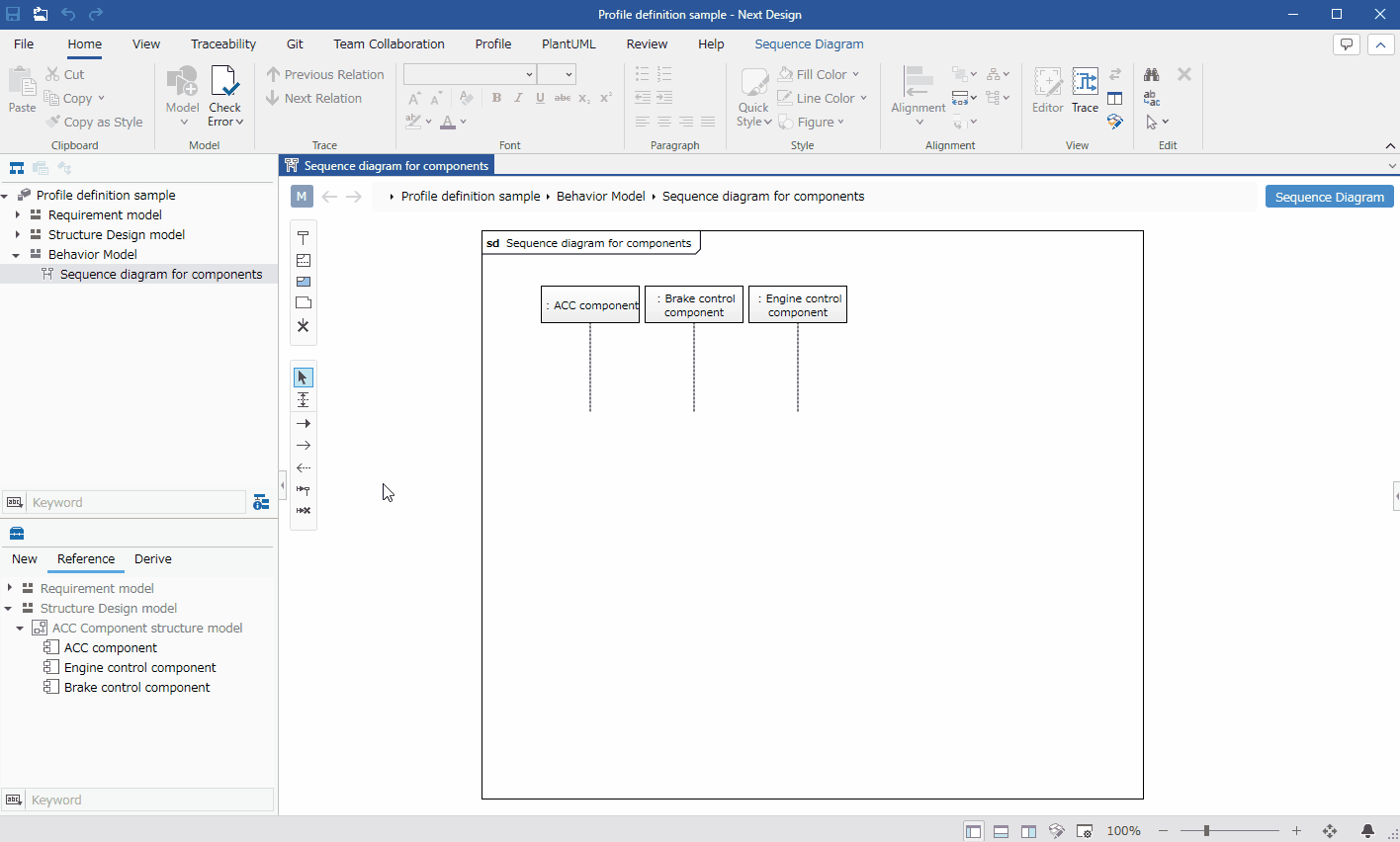
Task: Select the spacing adjustment tool in toolbox
Action: tap(304, 400)
